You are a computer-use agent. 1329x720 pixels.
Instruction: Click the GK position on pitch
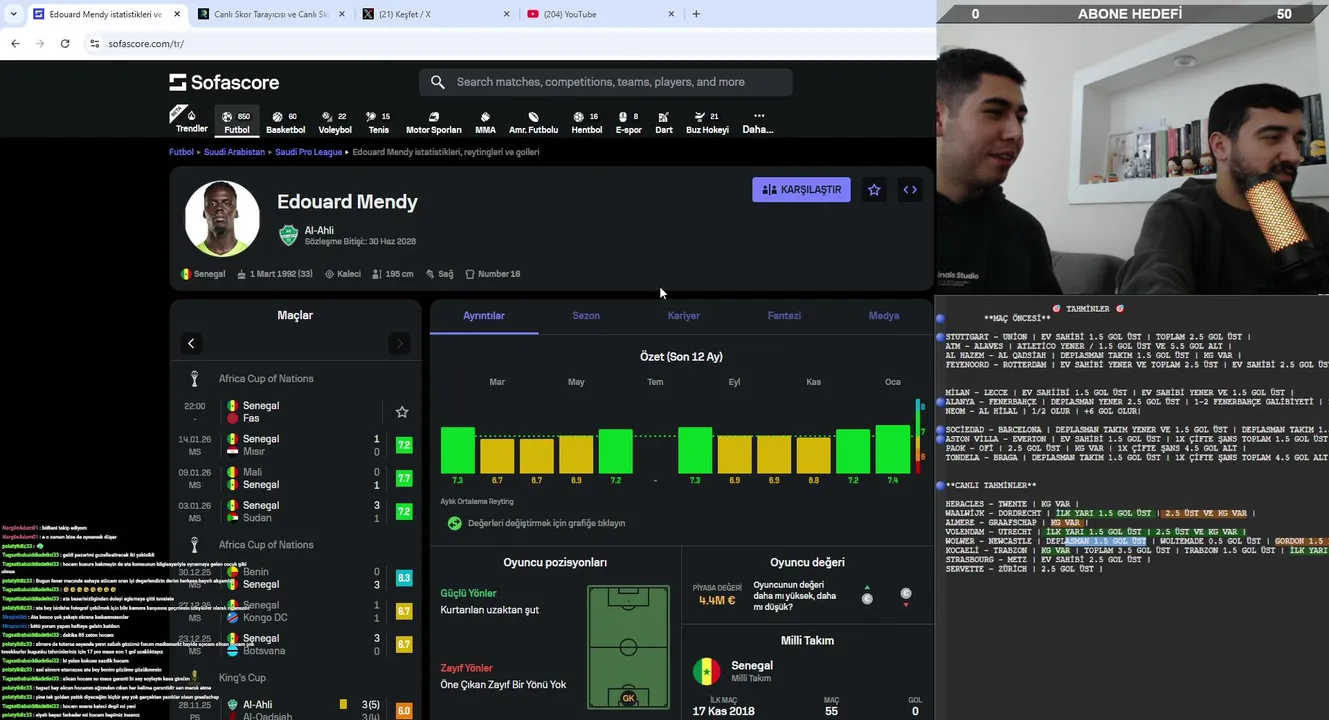tap(628, 698)
